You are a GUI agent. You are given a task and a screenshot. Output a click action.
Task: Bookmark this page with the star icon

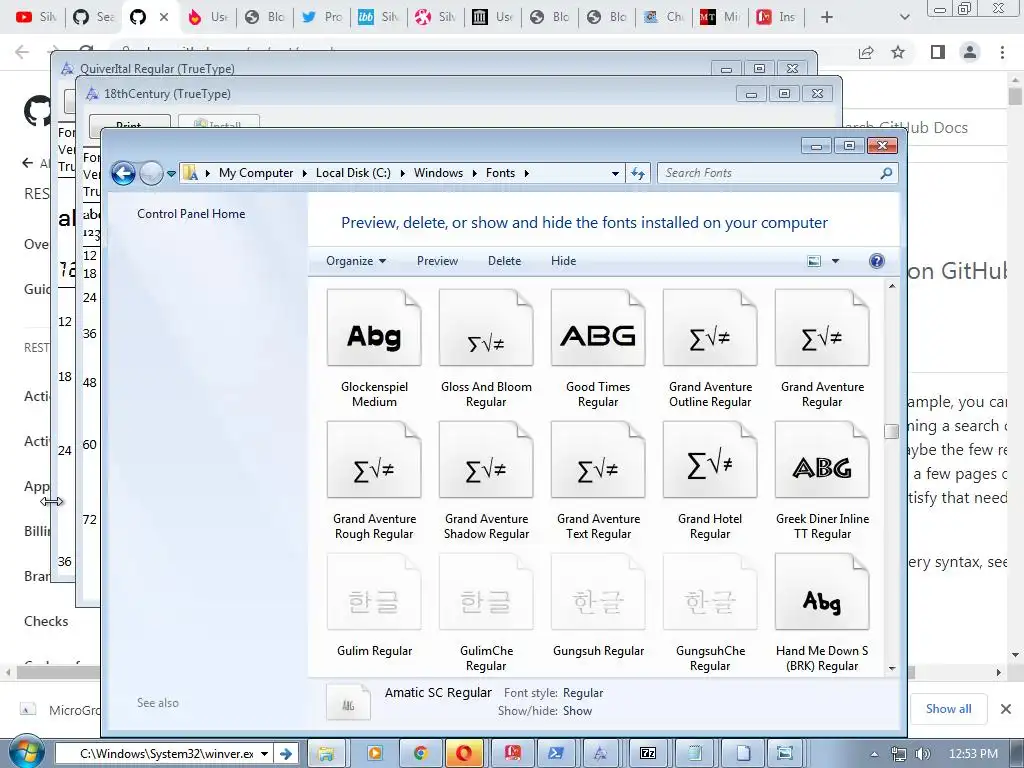898,52
